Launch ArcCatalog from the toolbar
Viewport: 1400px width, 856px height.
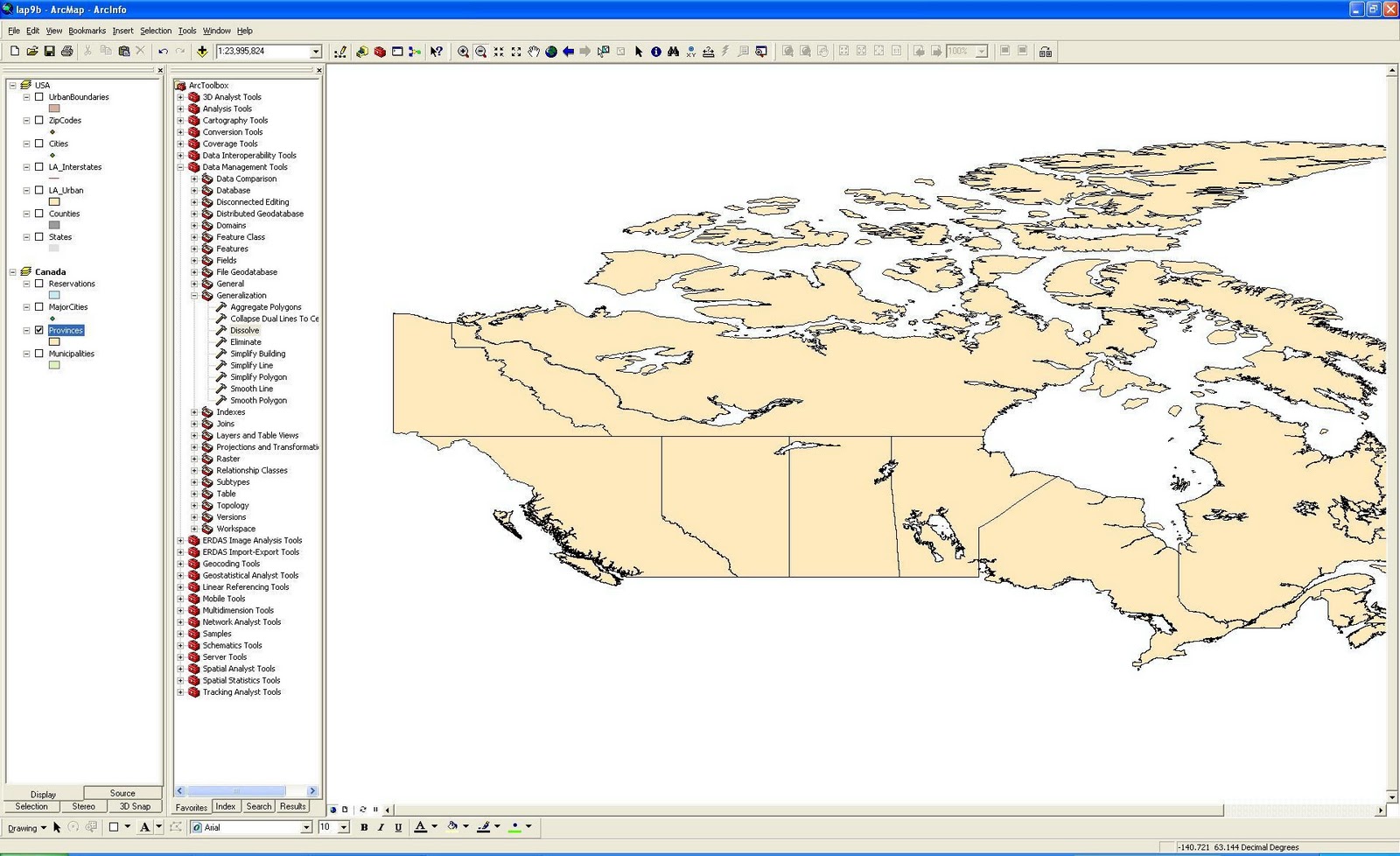coord(362,51)
